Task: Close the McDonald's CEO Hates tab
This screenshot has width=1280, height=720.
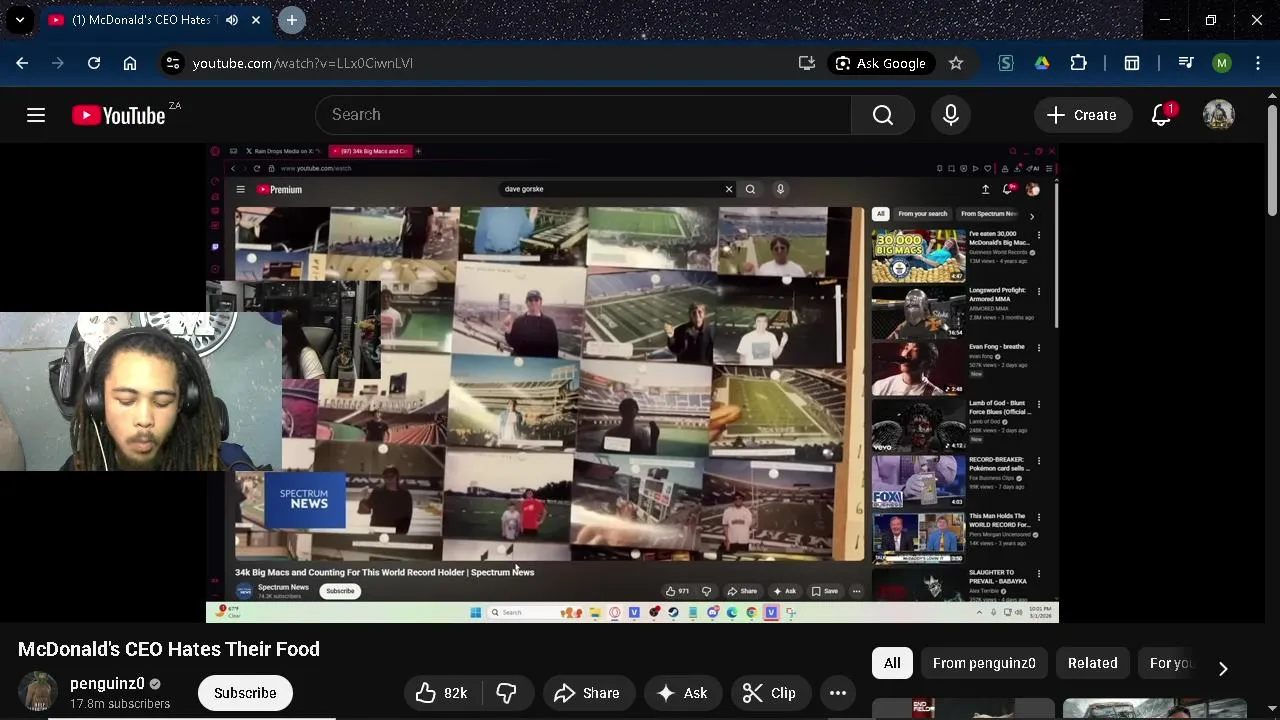Action: pyautogui.click(x=256, y=20)
